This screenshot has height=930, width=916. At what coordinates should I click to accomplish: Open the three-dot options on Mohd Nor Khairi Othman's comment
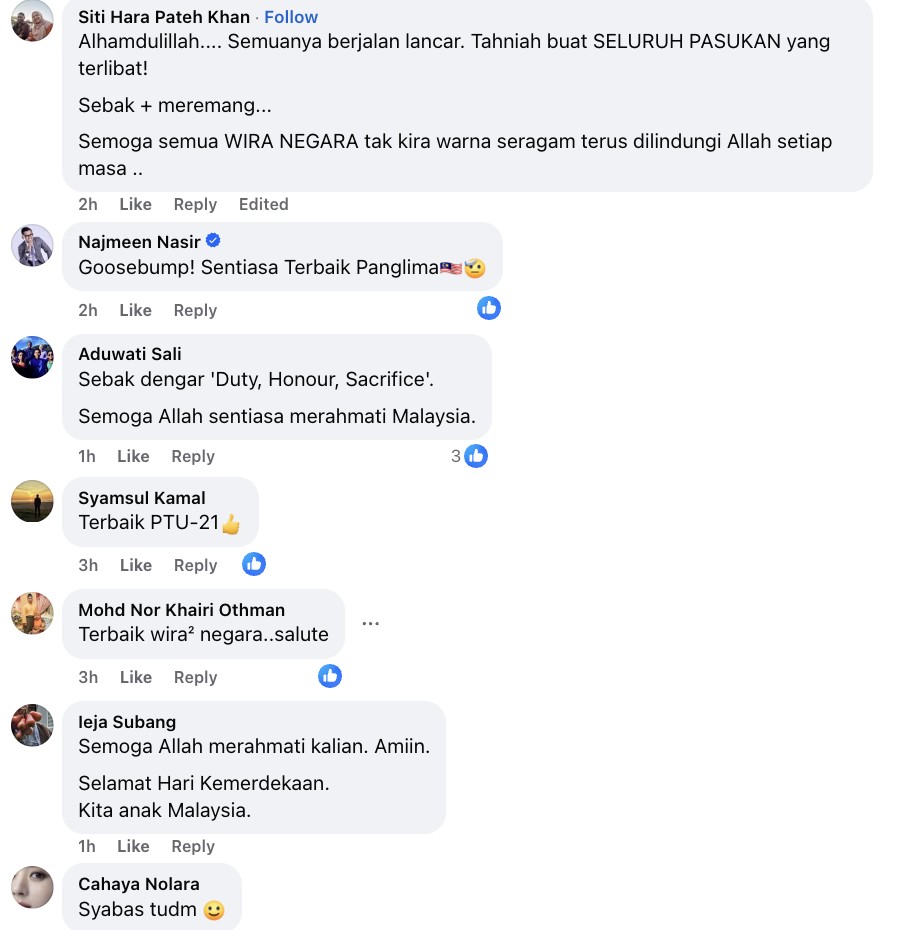point(371,623)
